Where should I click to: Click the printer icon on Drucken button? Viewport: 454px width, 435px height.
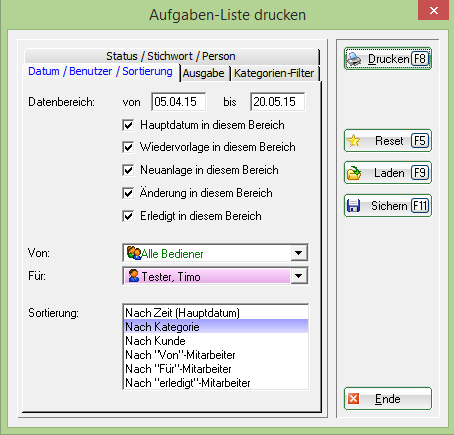354,59
